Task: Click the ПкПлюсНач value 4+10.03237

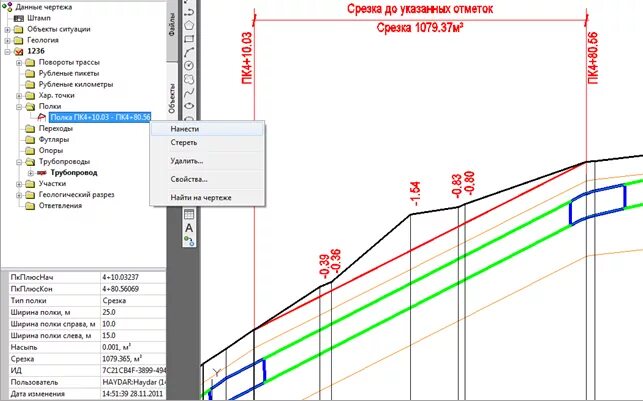Action: click(132, 277)
